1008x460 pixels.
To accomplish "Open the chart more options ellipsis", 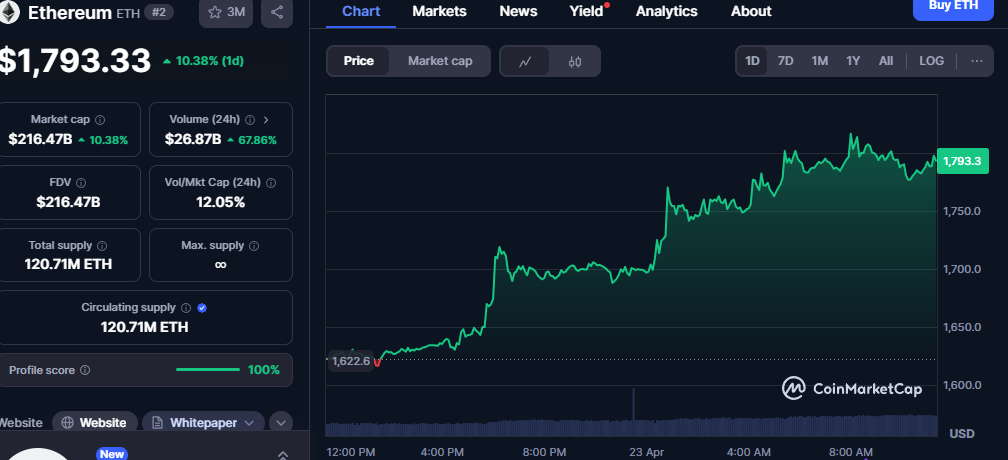I will [976, 61].
